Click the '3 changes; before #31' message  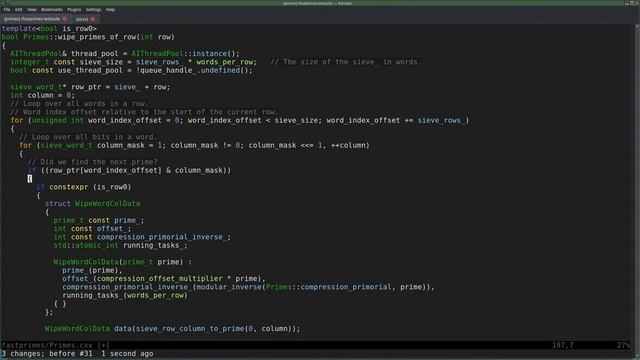click(47, 354)
